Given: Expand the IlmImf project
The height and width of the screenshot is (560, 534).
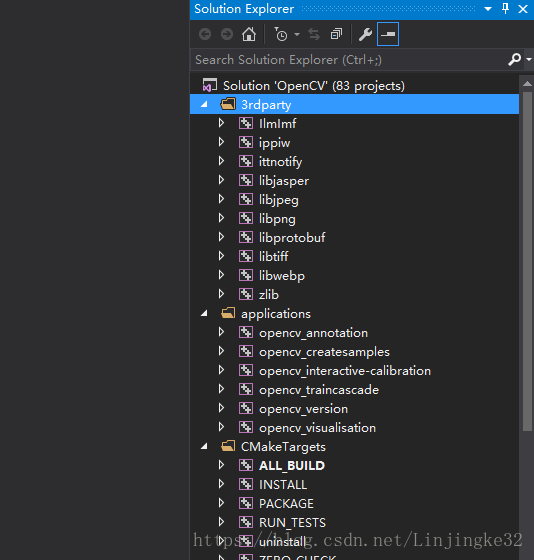Looking at the screenshot, I should (221, 123).
